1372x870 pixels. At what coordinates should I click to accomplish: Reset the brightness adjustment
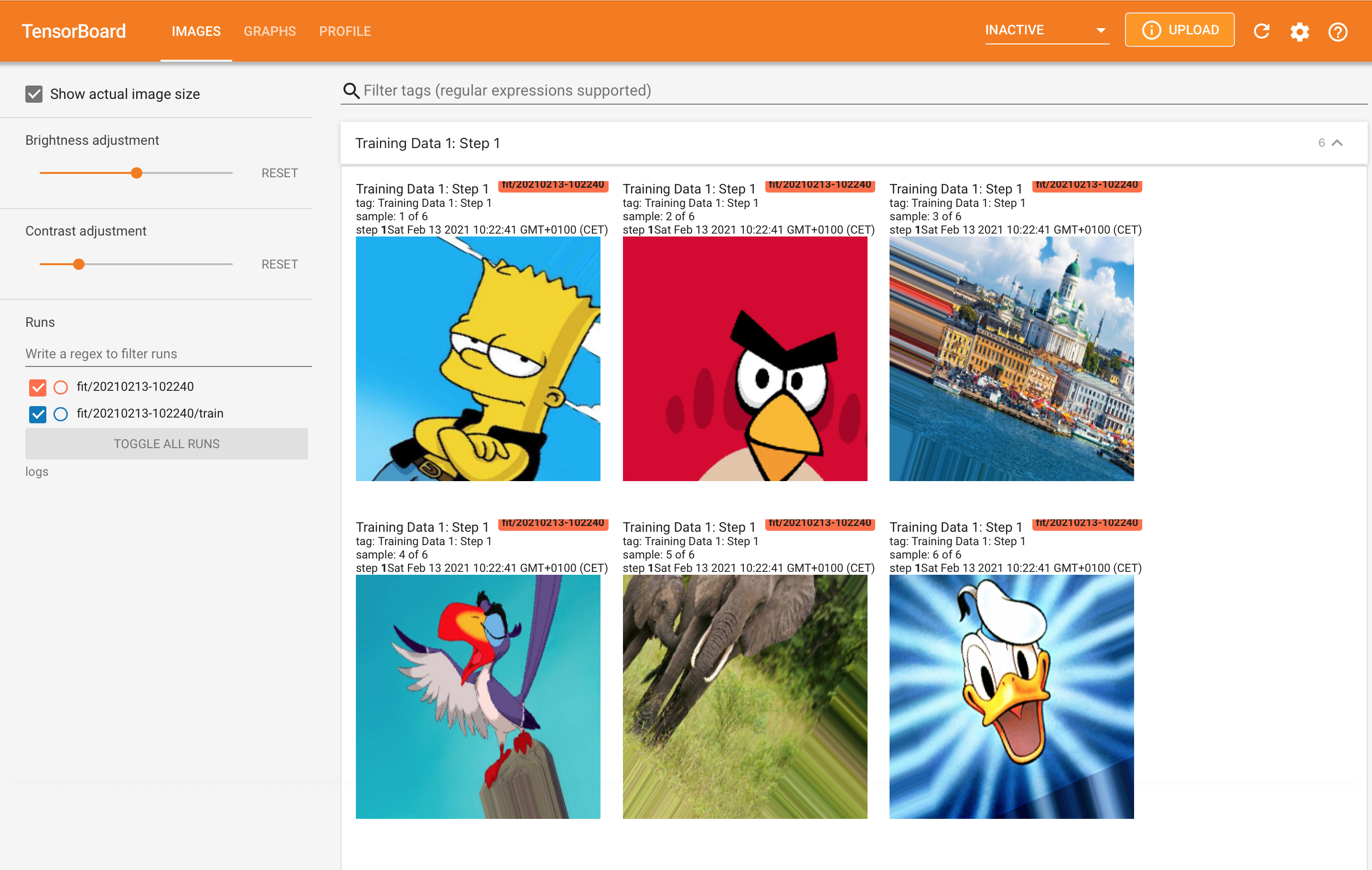(279, 173)
